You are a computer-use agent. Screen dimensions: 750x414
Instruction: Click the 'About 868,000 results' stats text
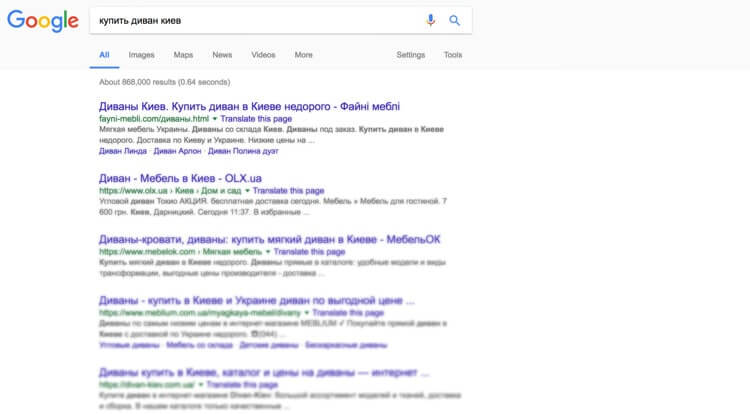[x=165, y=82]
